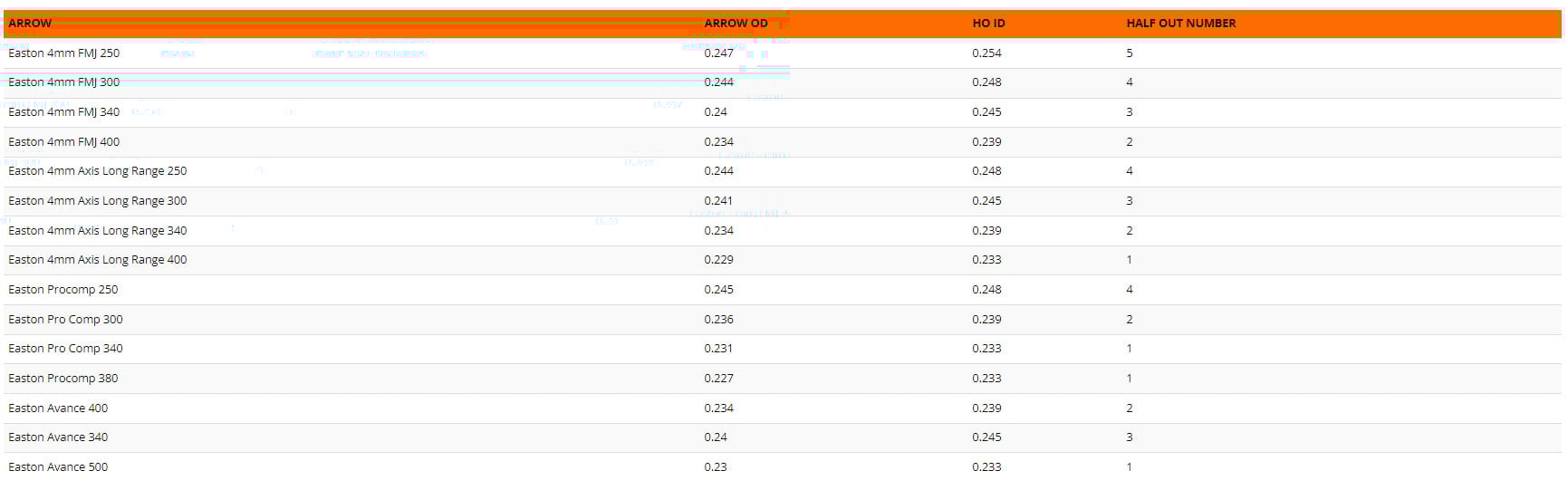Select the Easton 4mm FMJ 400 row name

(x=63, y=142)
